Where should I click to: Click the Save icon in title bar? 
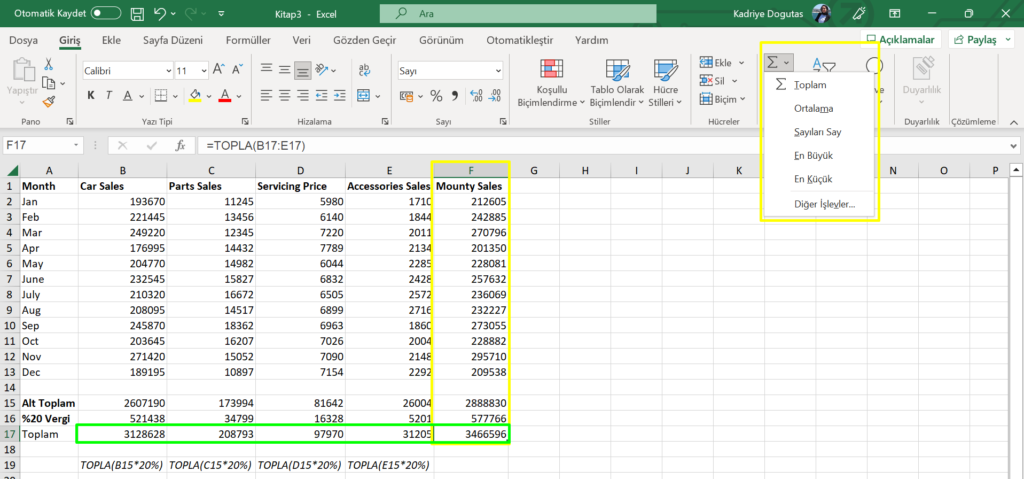[x=136, y=13]
